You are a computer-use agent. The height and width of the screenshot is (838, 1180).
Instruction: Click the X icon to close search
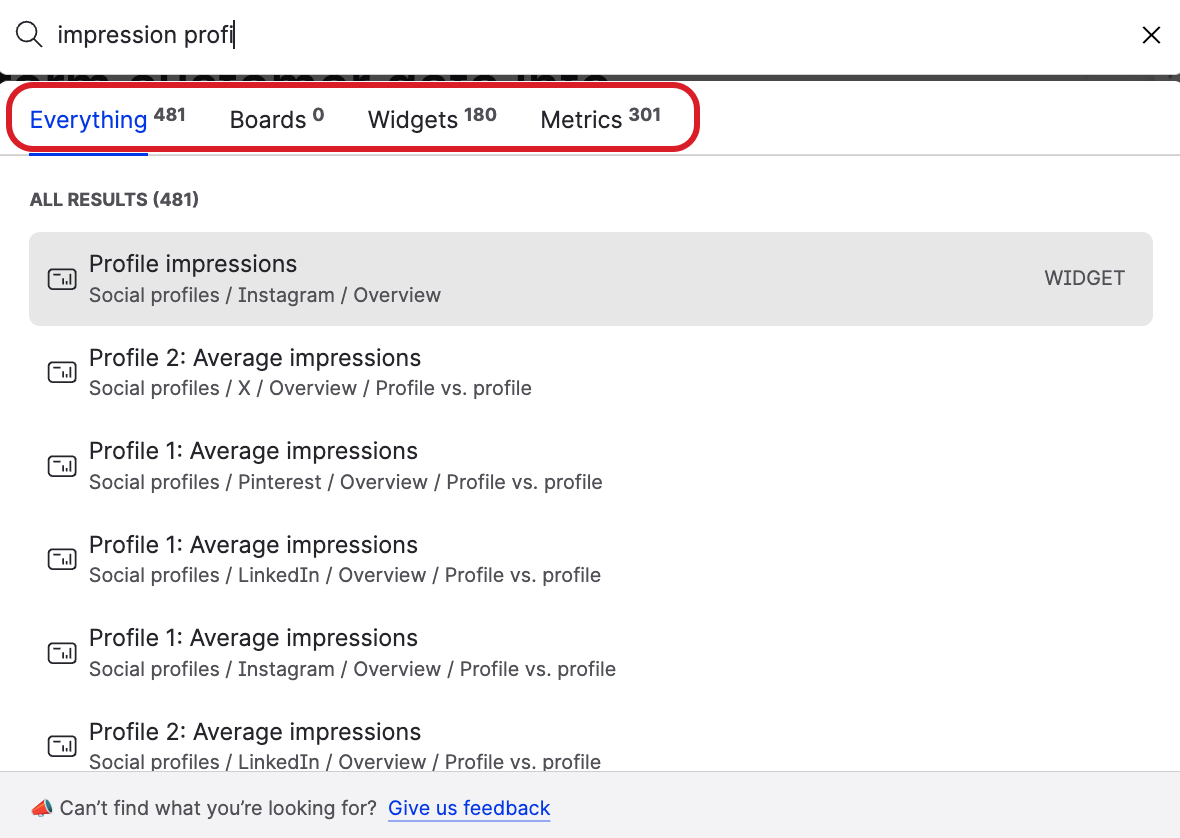(1151, 34)
